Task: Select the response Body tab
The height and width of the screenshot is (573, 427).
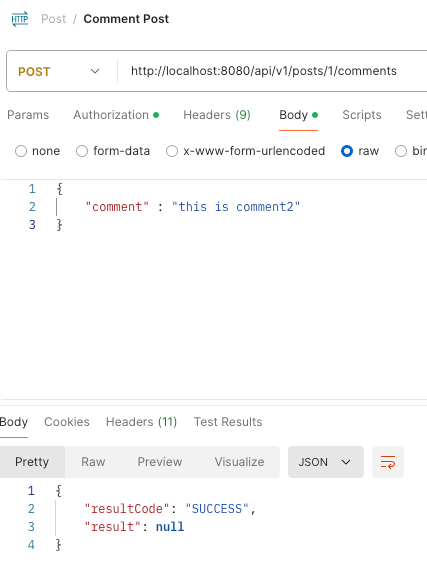Action: click(x=14, y=422)
